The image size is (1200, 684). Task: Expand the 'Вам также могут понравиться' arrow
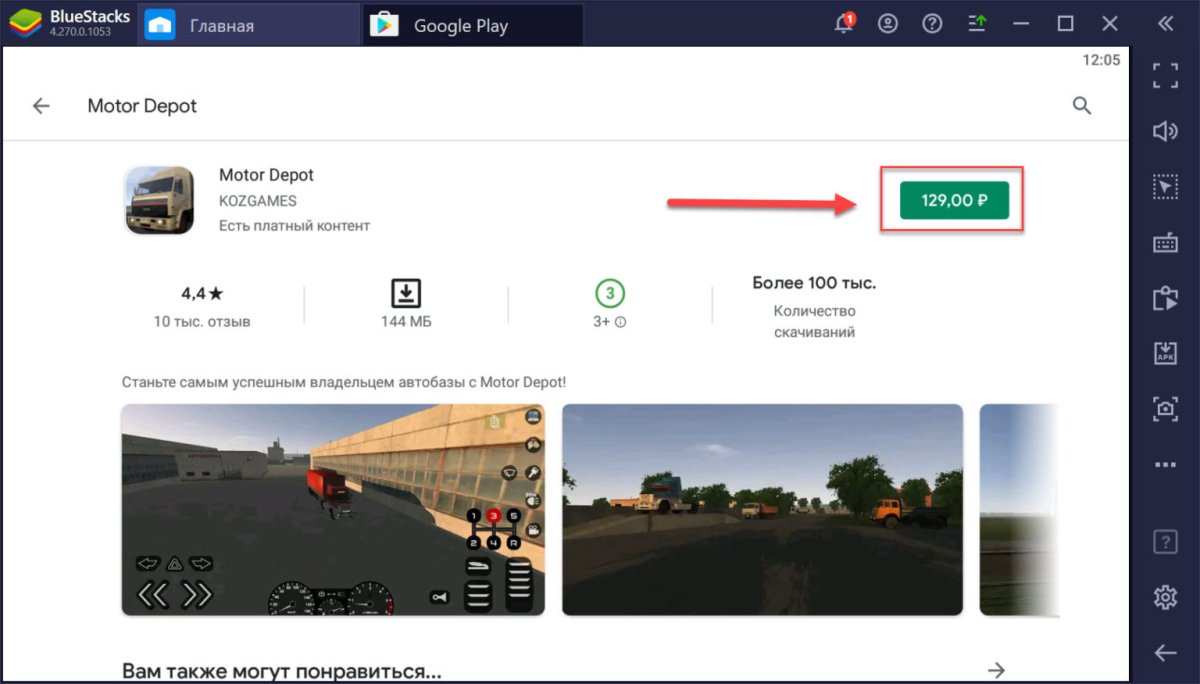click(995, 669)
